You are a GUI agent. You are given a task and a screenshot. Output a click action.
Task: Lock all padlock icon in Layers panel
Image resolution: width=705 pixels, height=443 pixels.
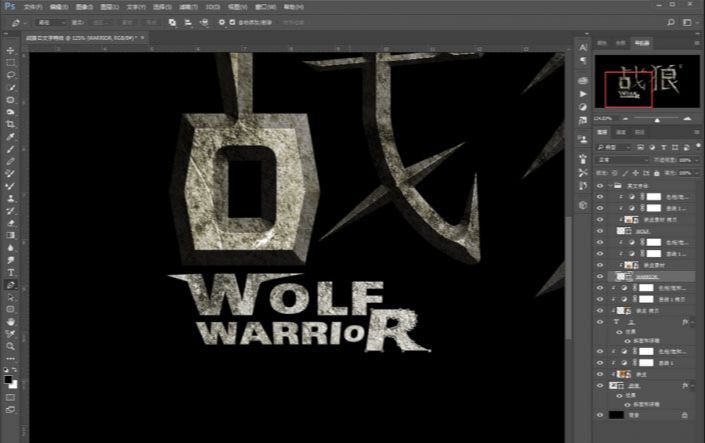(x=656, y=173)
